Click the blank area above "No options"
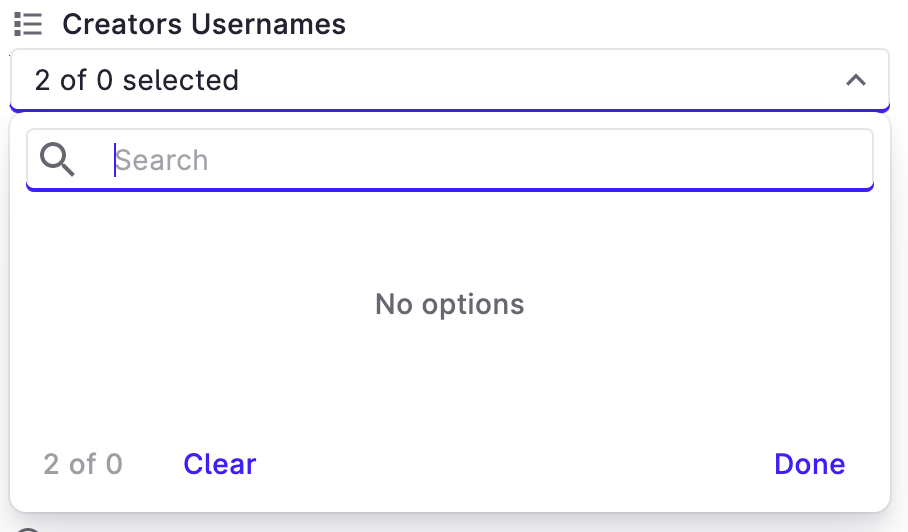Screen dimensions: 908x532 (x=449, y=240)
